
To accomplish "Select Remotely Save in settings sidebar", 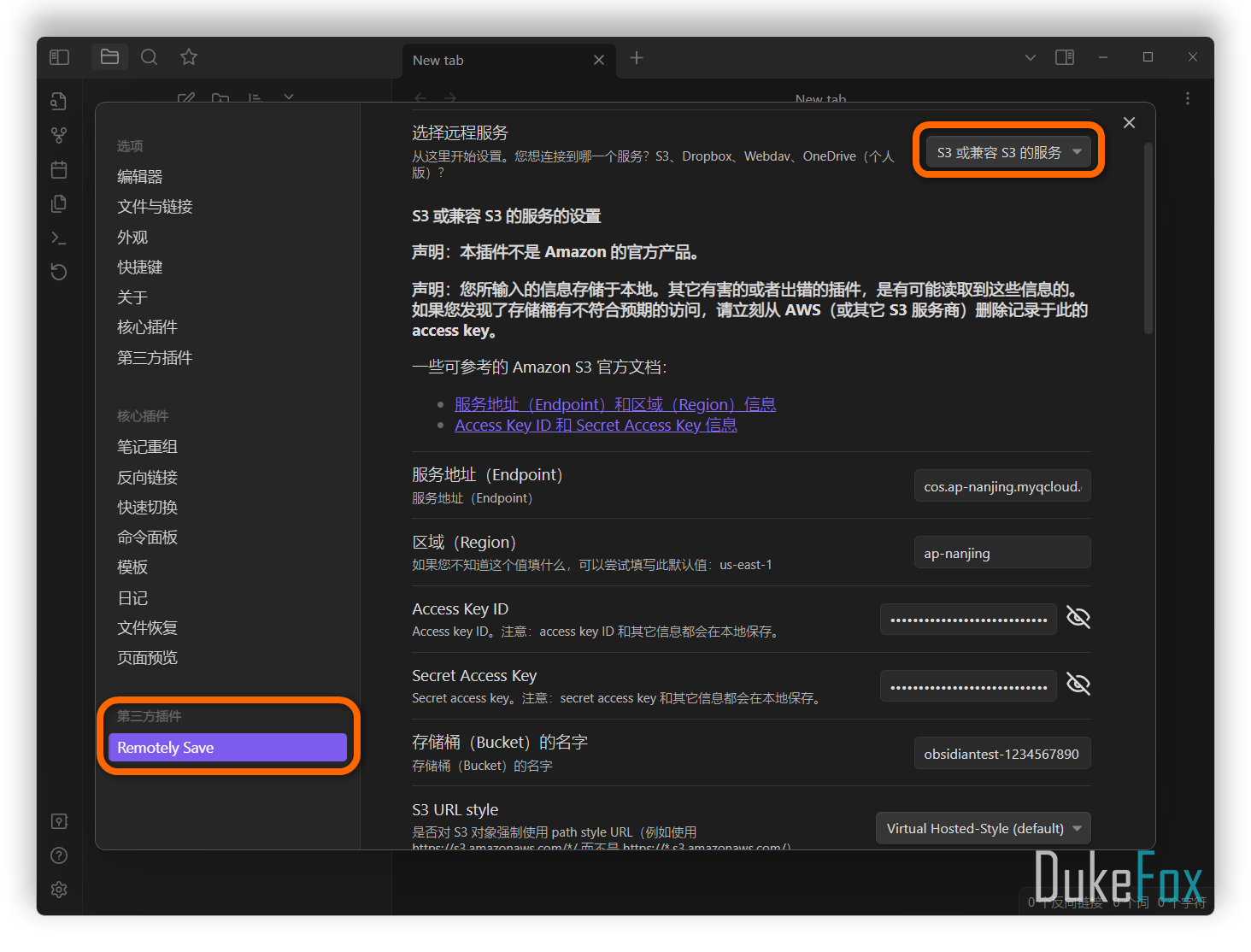I will click(227, 748).
